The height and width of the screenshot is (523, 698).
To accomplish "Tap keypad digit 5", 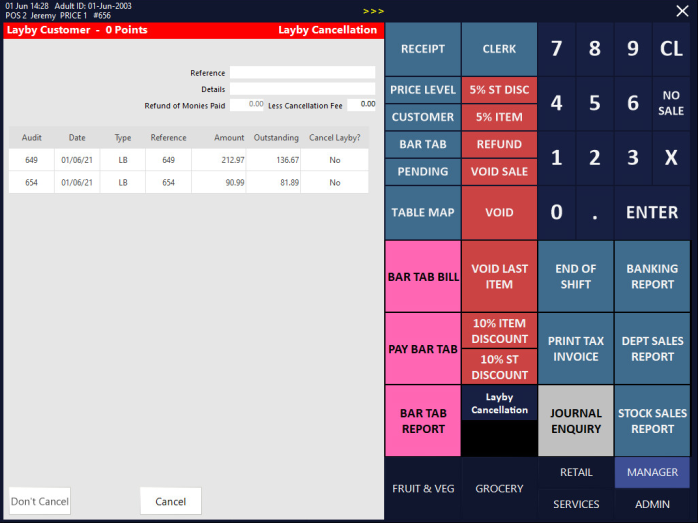I will point(595,103).
